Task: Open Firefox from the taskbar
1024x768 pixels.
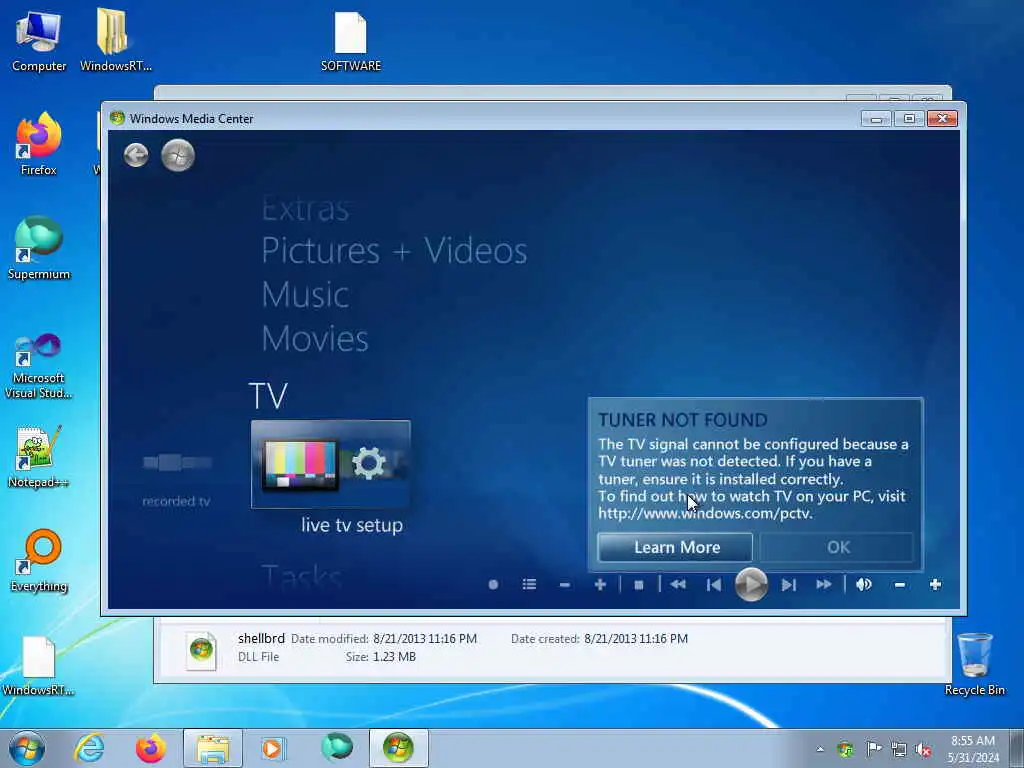Action: [x=151, y=748]
